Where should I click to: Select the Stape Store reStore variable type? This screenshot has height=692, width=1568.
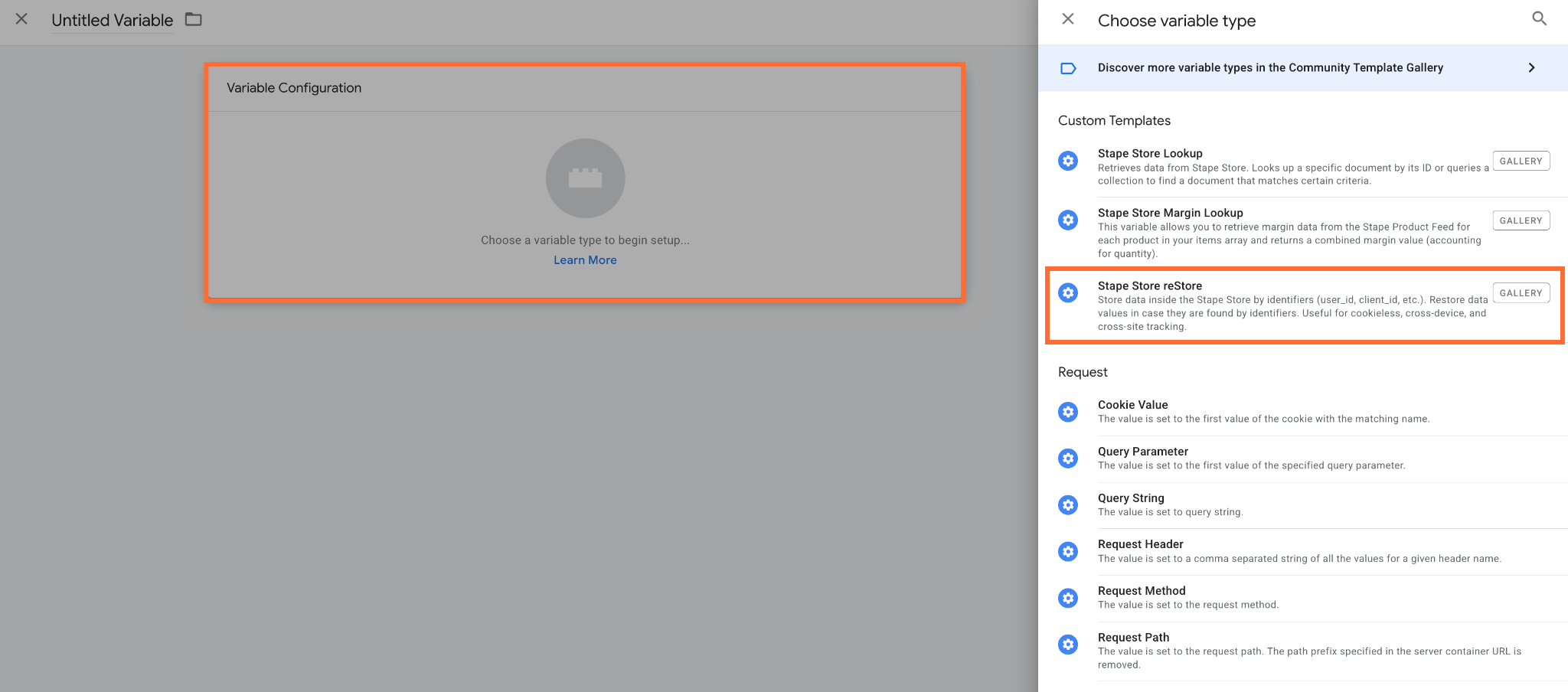point(1304,305)
